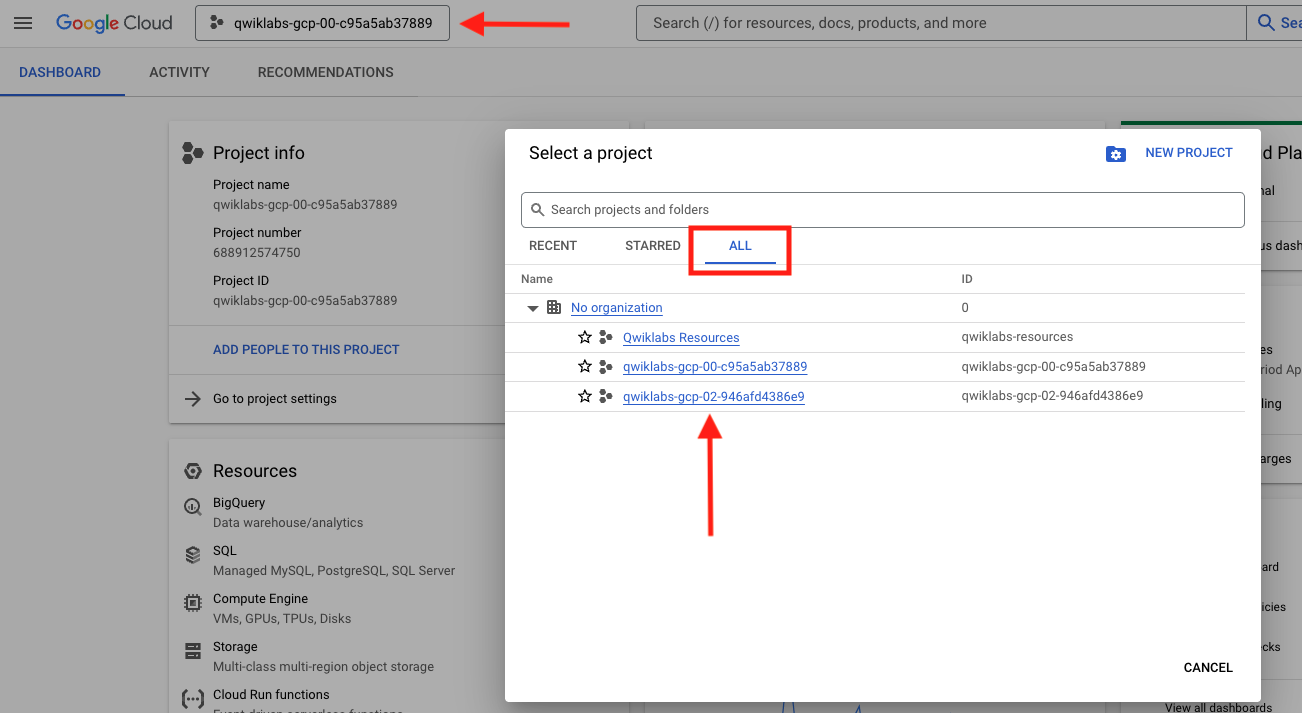Click the Resources card icon
The image size is (1302, 713).
[192, 471]
